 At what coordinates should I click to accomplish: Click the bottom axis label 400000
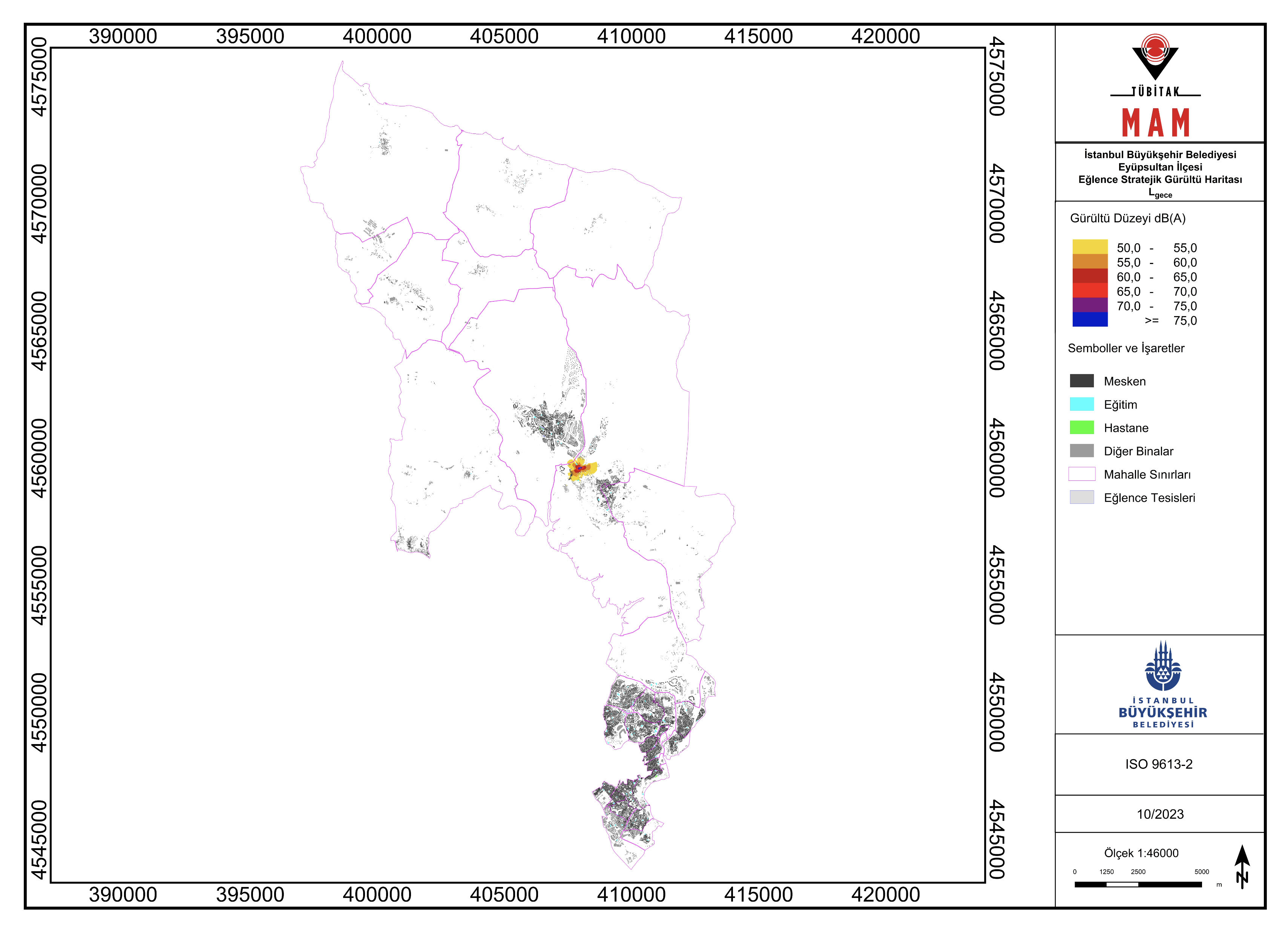click(x=377, y=895)
